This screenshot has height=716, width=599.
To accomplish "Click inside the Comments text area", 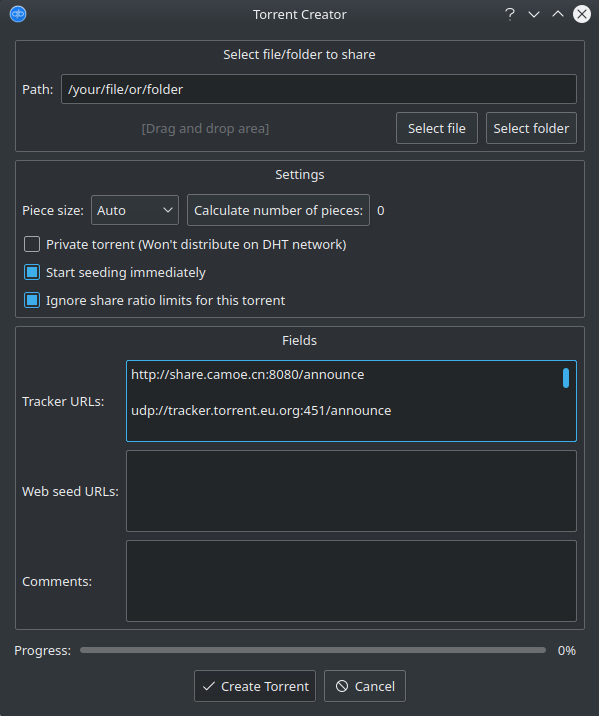I will coord(351,581).
